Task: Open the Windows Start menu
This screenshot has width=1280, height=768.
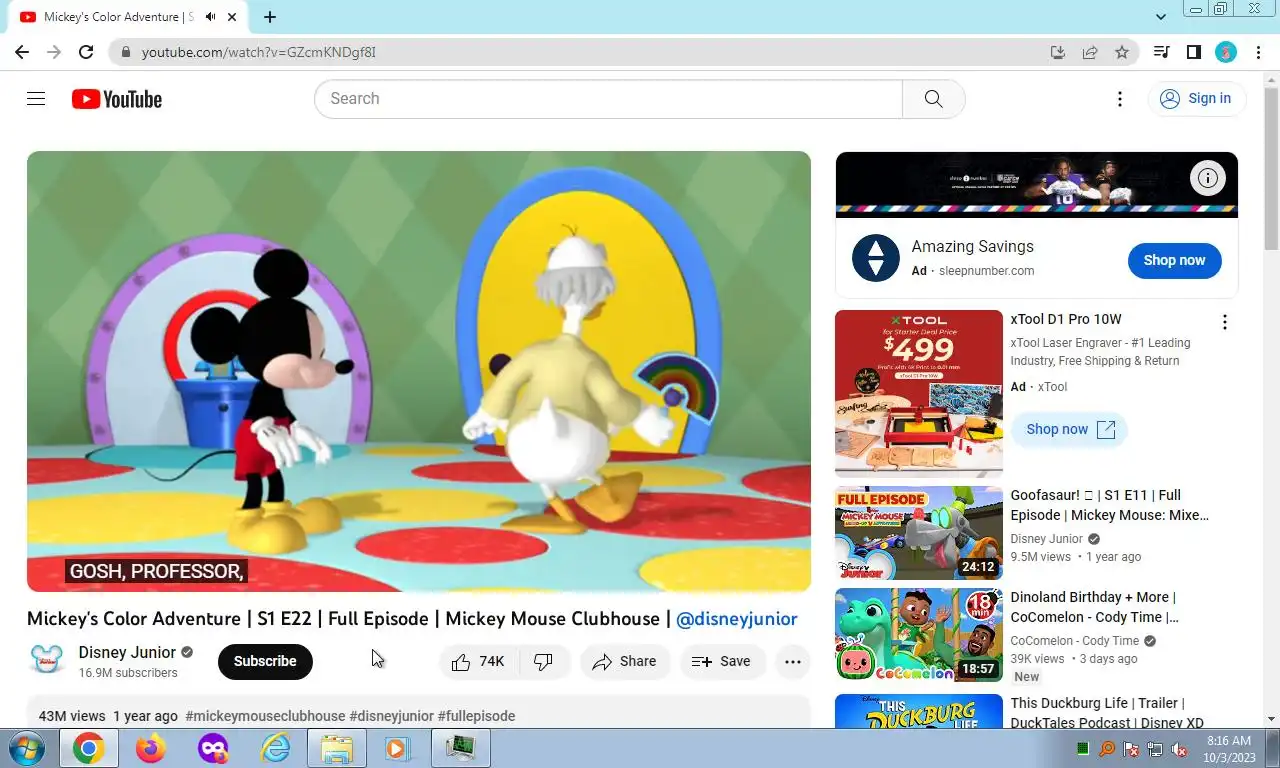Action: (26, 748)
